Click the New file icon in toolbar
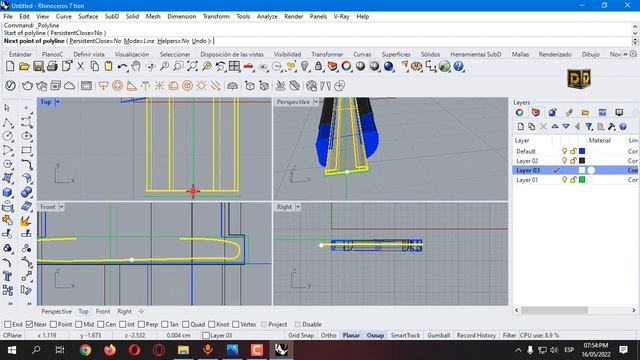Image resolution: width=640 pixels, height=360 pixels. [10, 66]
